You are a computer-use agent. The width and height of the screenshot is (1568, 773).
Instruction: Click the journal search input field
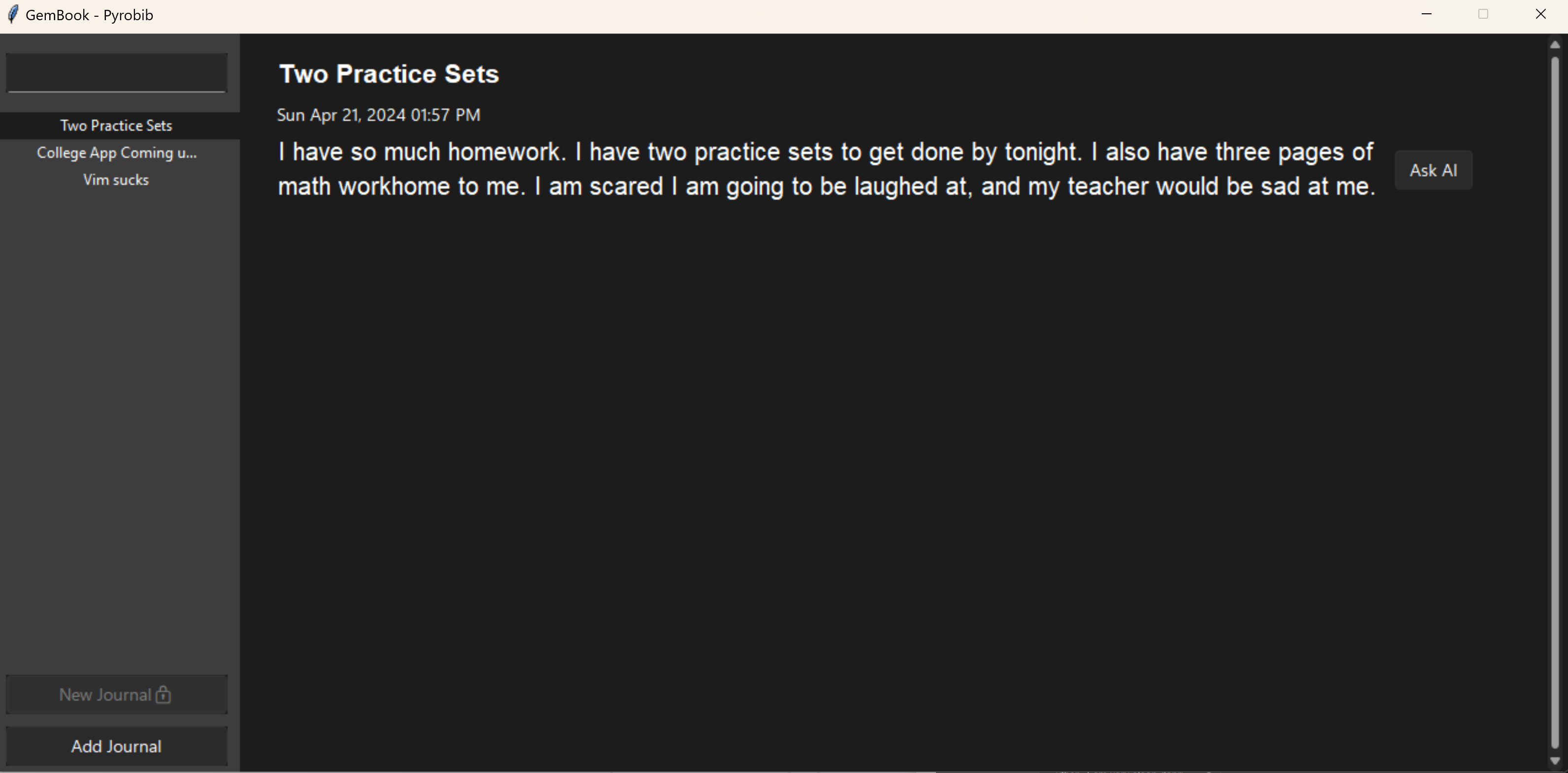pyautogui.click(x=116, y=73)
